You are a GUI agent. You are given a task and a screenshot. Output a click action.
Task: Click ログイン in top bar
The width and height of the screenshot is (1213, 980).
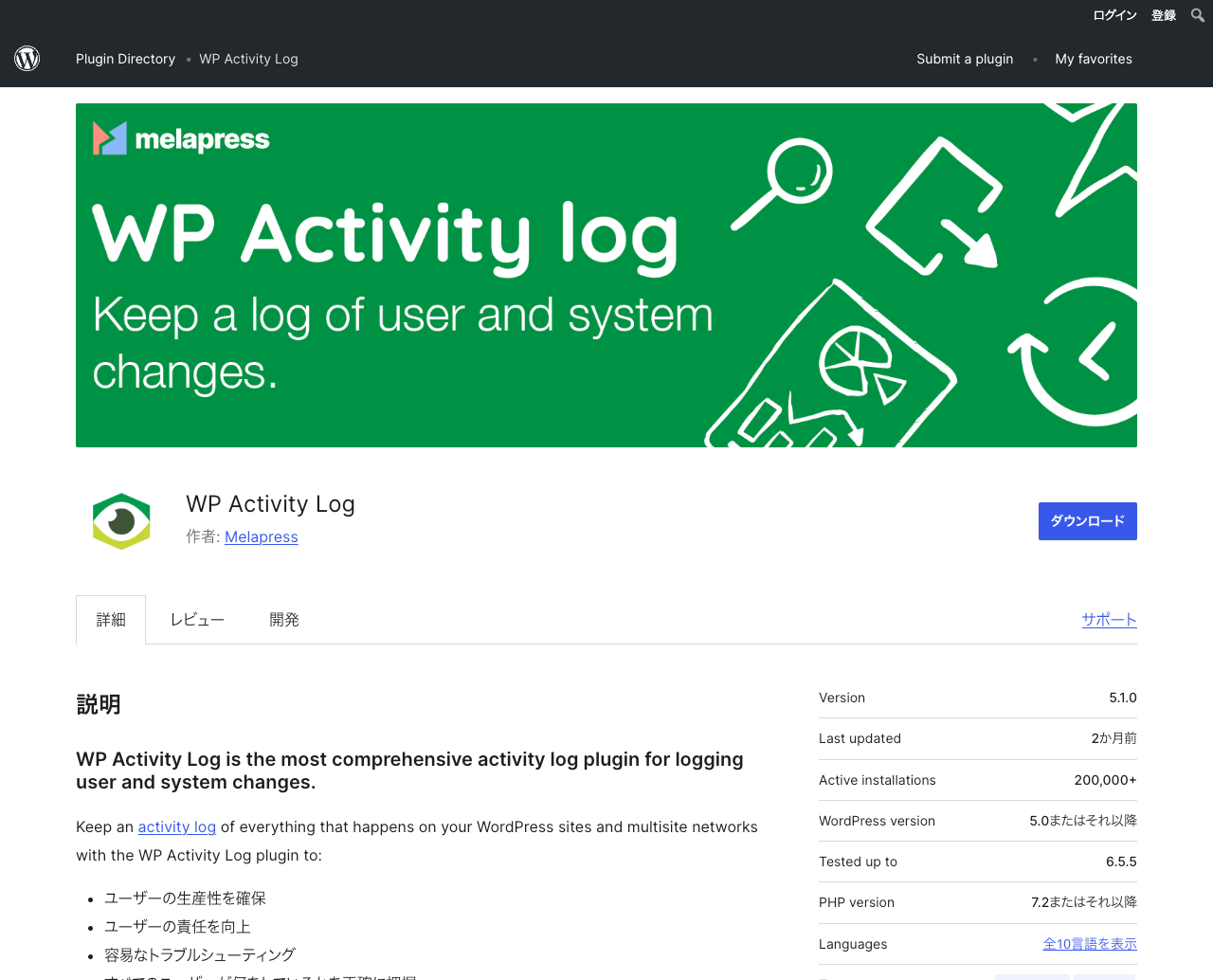(1114, 15)
